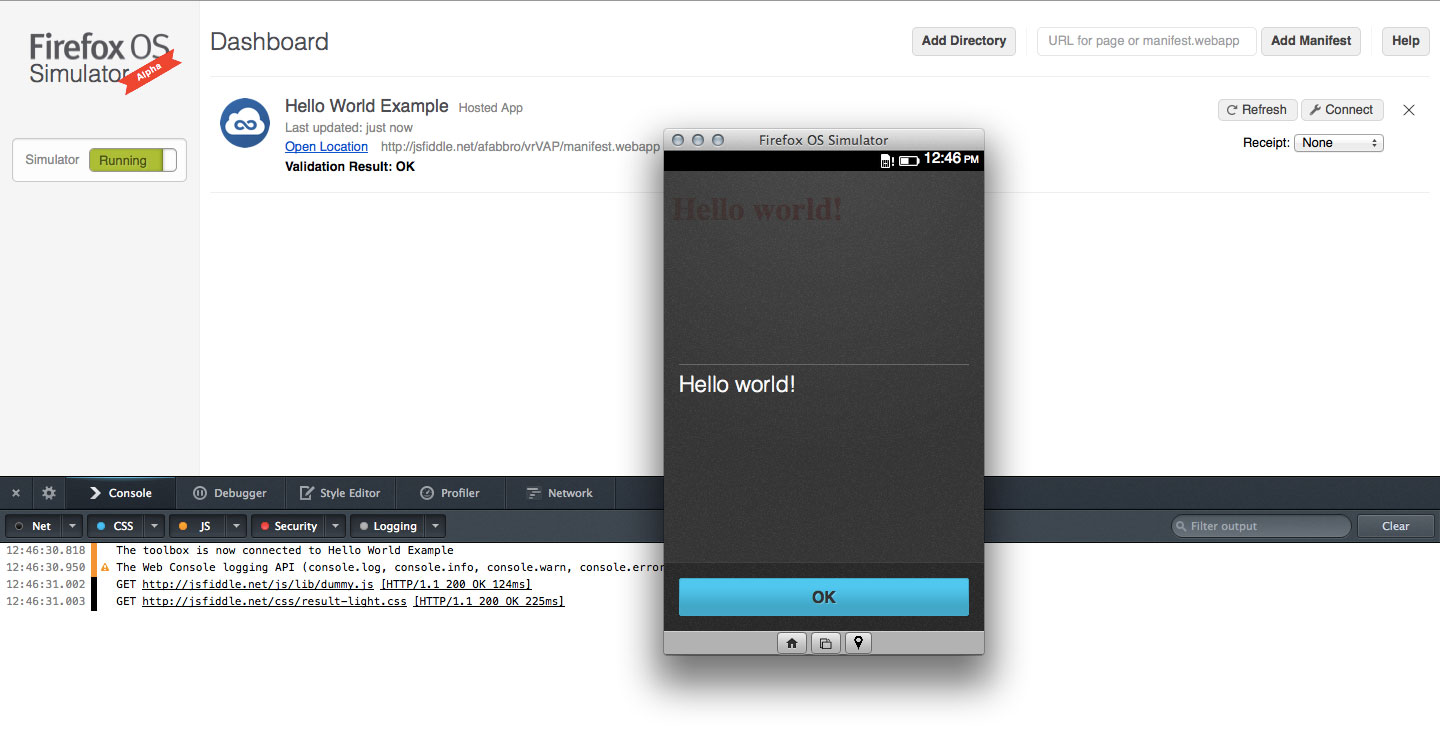Clear the console output
The height and width of the screenshot is (755, 1440).
pyautogui.click(x=1395, y=526)
